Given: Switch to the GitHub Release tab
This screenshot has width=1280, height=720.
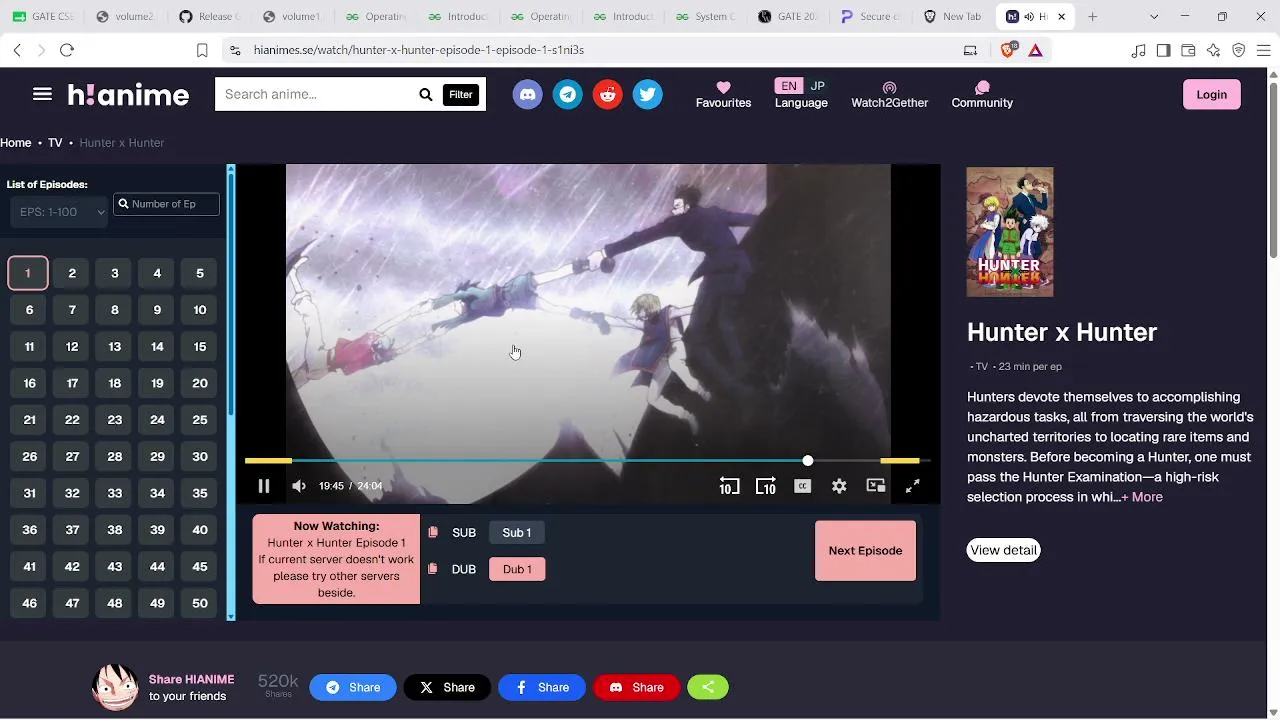Looking at the screenshot, I should [210, 17].
